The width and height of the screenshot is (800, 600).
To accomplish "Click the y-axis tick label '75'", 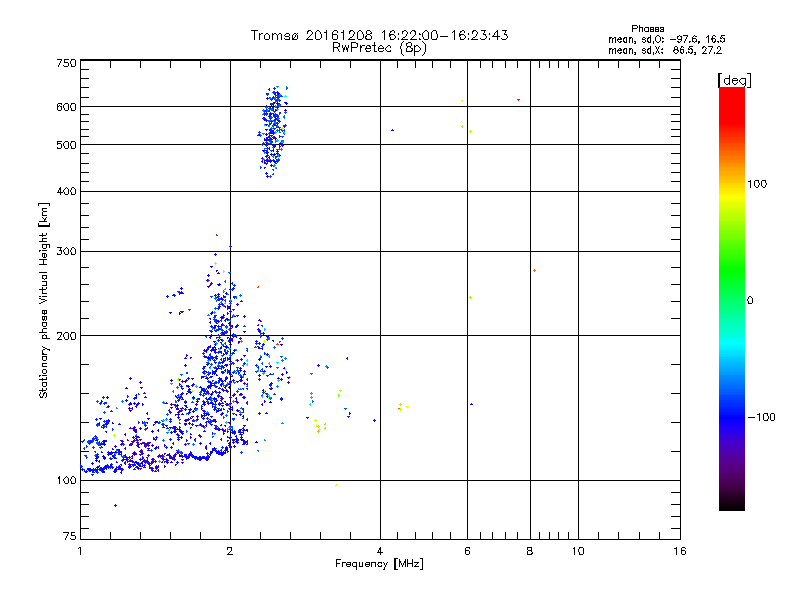I will tap(70, 536).
